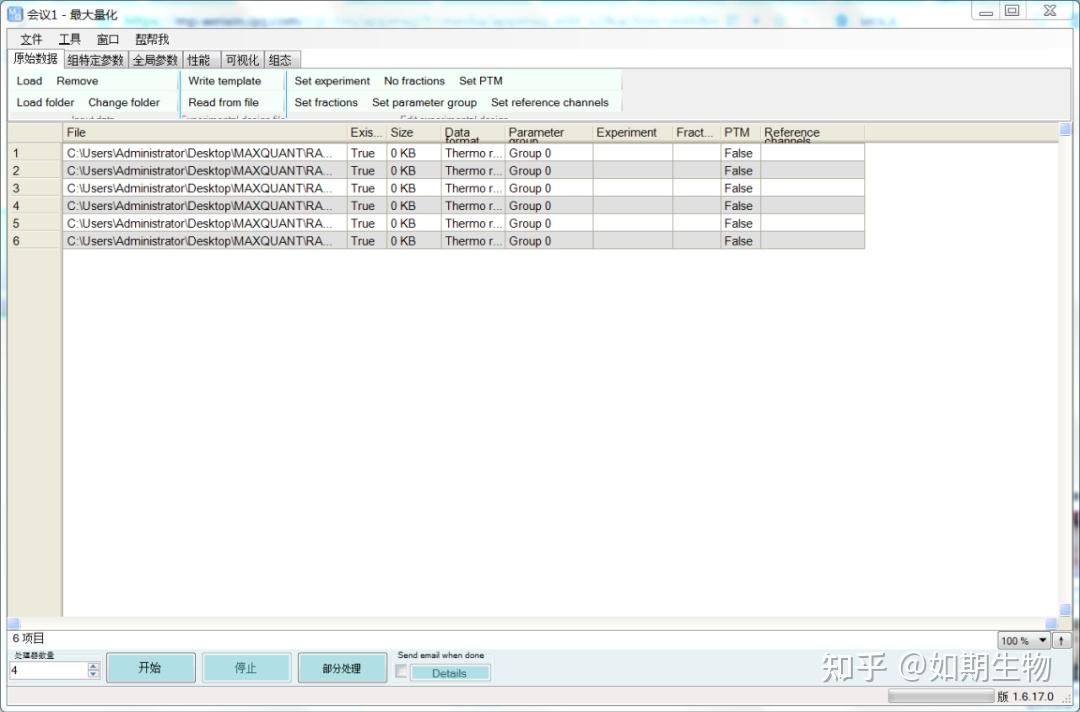Switch to the 可视化 tab
This screenshot has height=712, width=1080.
(240, 59)
